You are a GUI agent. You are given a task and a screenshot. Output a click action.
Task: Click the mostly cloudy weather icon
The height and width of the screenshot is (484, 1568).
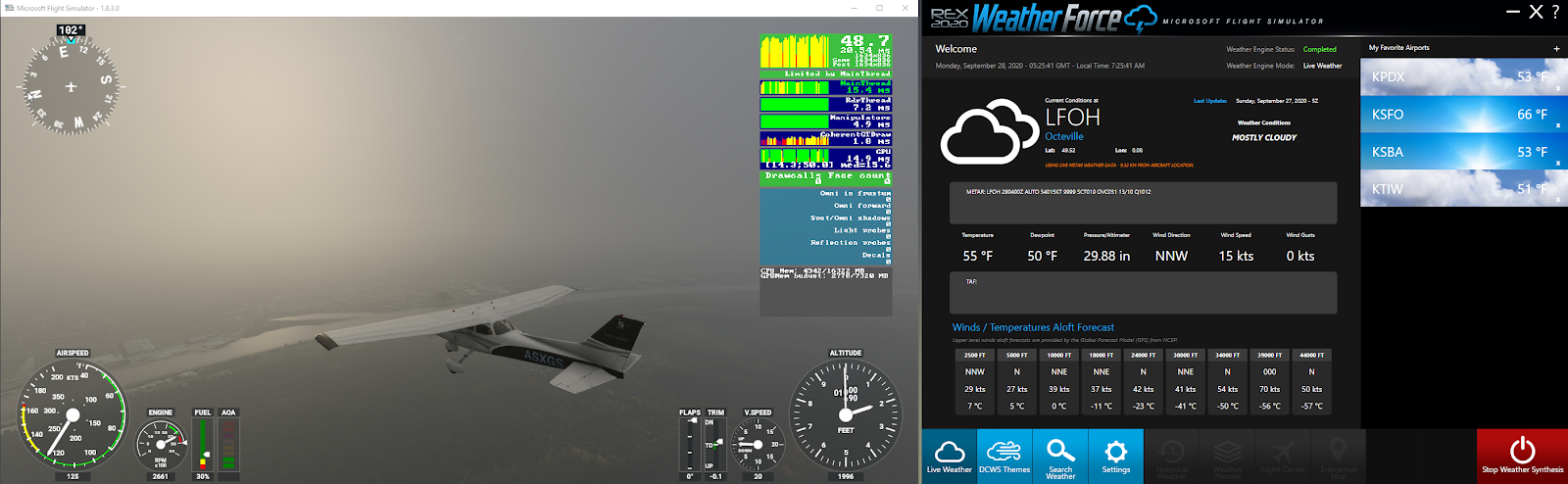989,131
